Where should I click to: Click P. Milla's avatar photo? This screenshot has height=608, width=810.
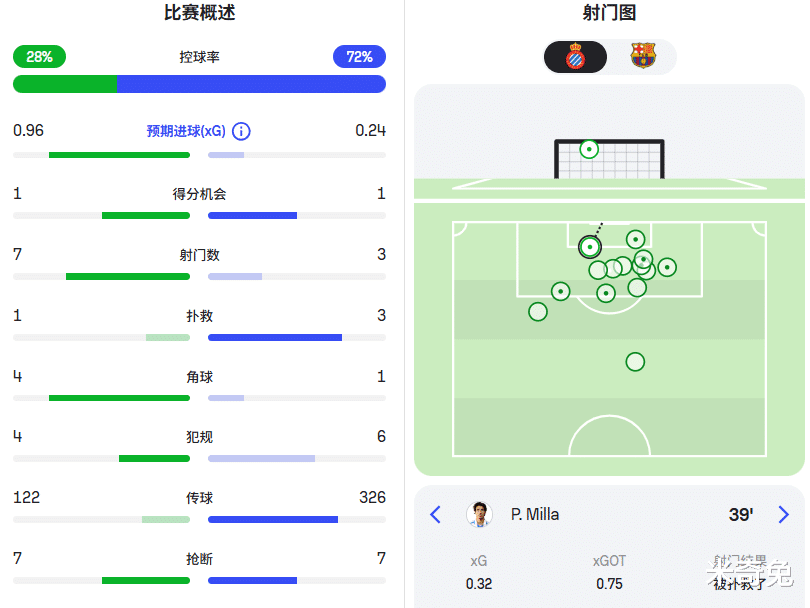(x=480, y=514)
